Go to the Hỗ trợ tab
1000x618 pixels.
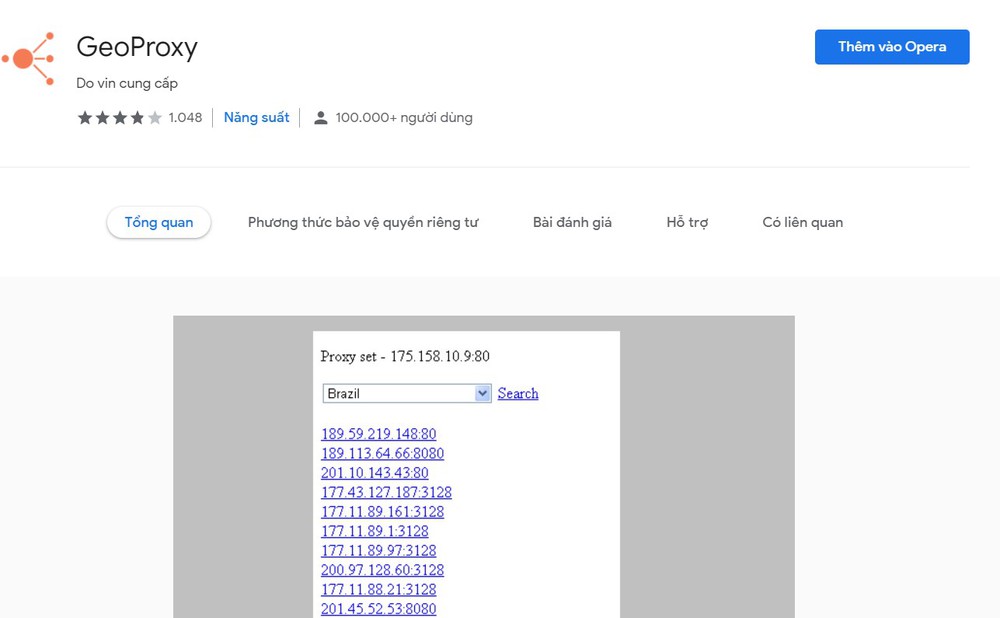pos(687,223)
